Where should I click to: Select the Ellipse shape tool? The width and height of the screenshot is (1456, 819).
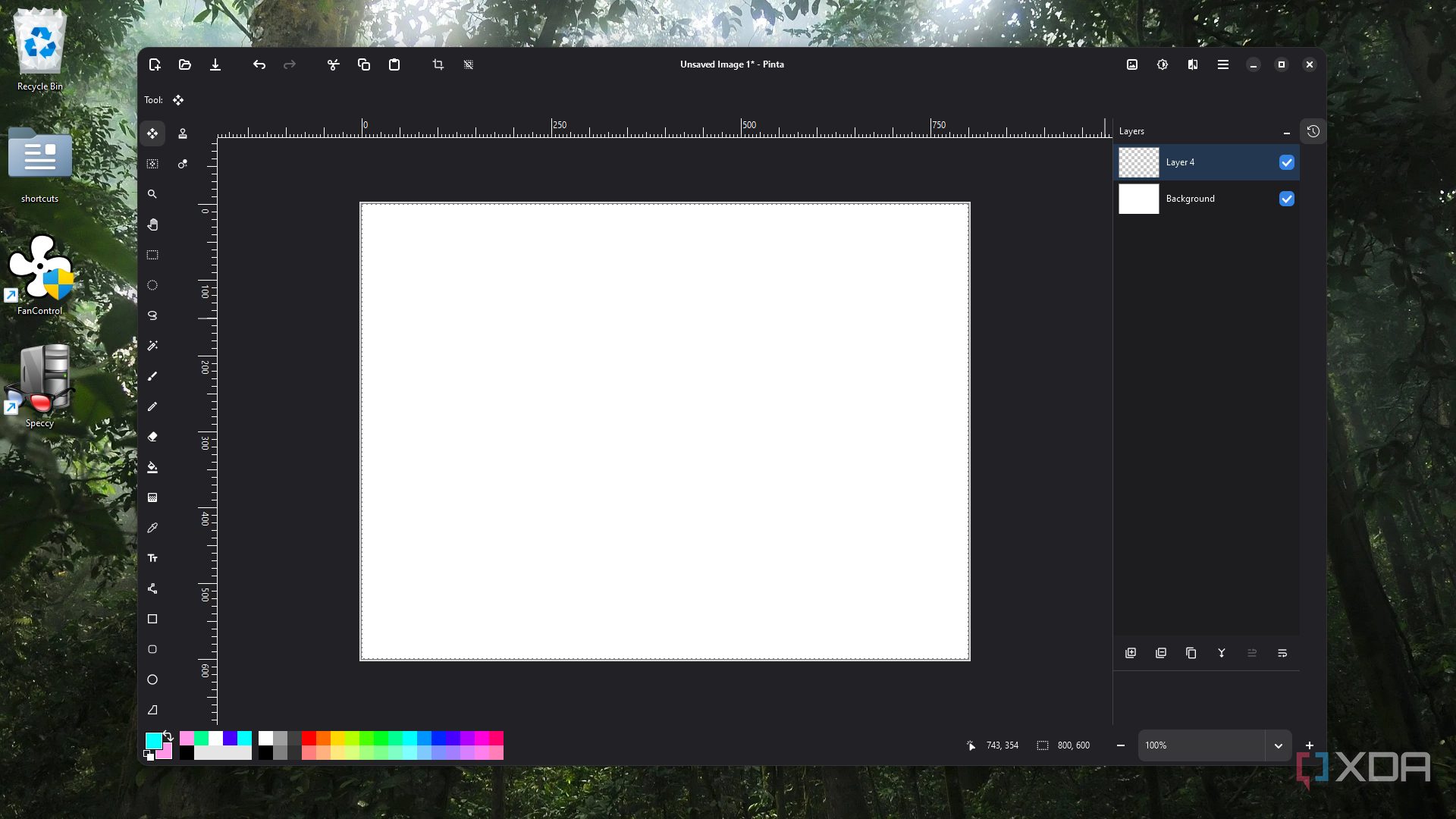tap(152, 679)
